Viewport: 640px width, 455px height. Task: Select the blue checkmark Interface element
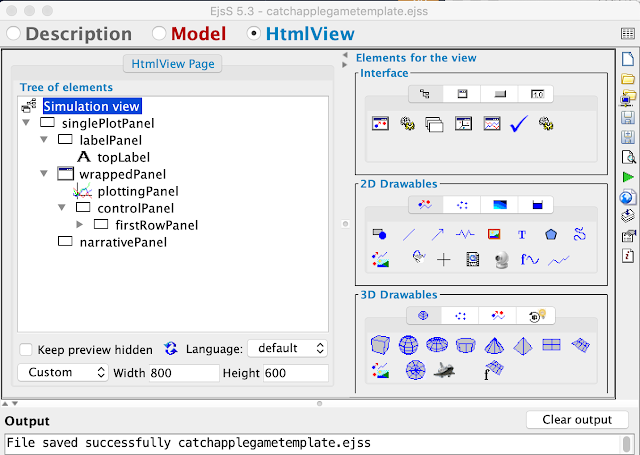click(x=518, y=123)
